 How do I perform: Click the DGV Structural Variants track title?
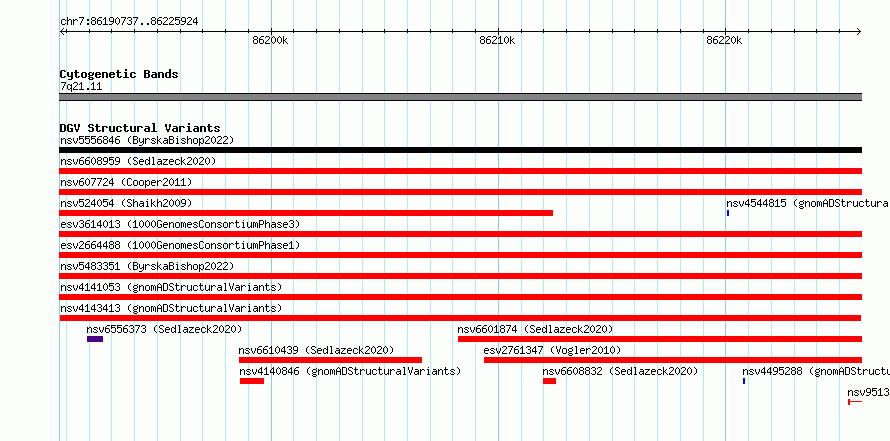[140, 128]
